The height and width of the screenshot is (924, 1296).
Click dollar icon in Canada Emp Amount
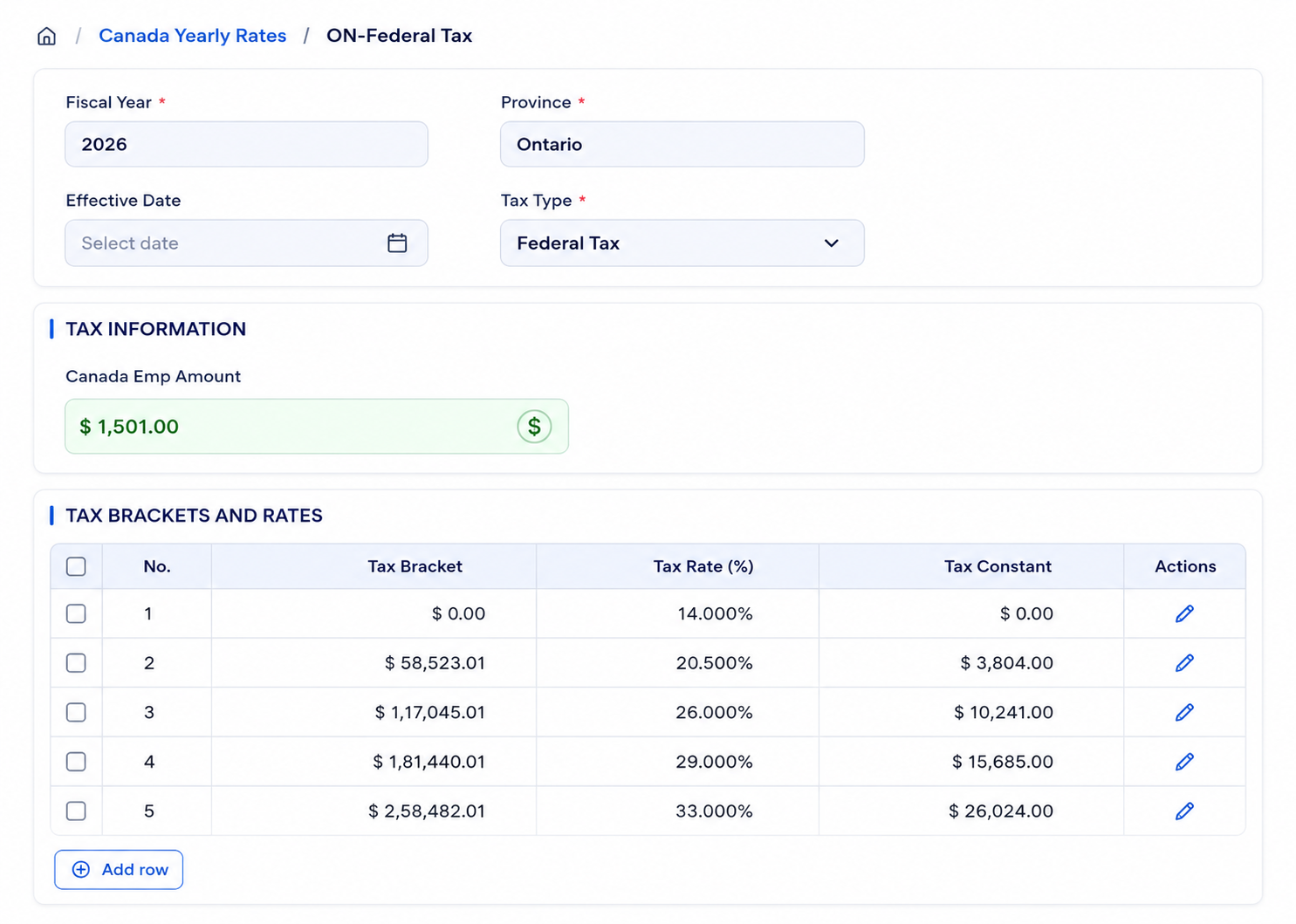[534, 427]
